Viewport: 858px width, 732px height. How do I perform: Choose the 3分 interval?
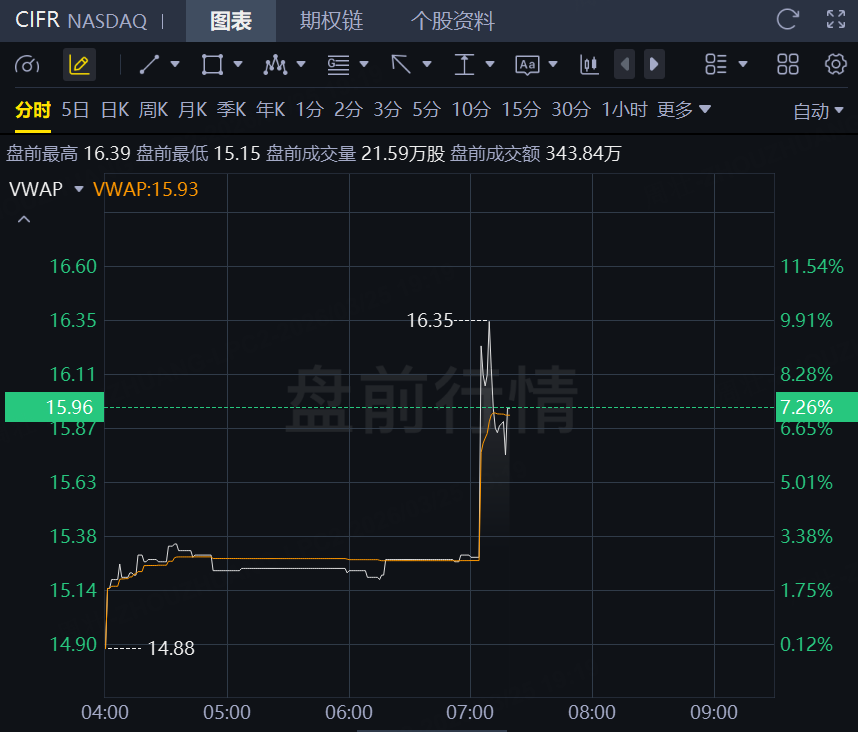[x=387, y=110]
